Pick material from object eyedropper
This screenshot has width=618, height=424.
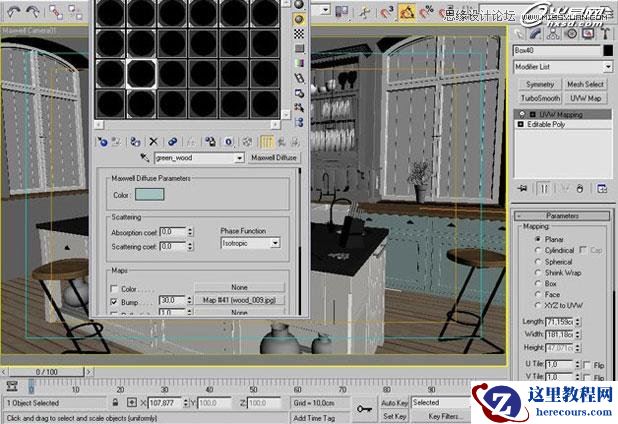145,158
